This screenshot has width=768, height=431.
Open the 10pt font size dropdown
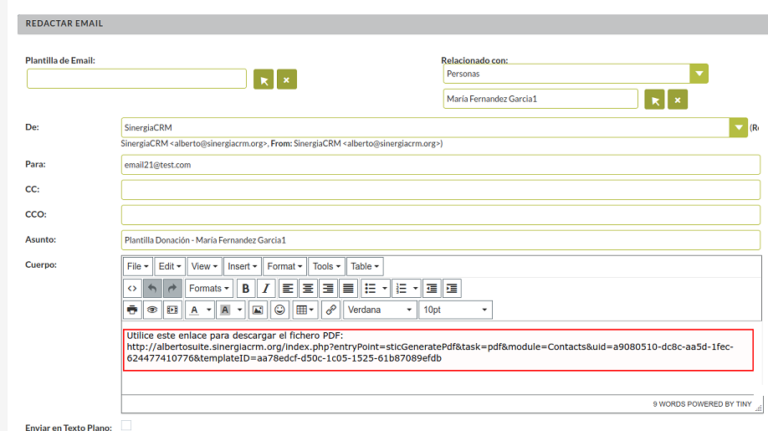pos(456,310)
